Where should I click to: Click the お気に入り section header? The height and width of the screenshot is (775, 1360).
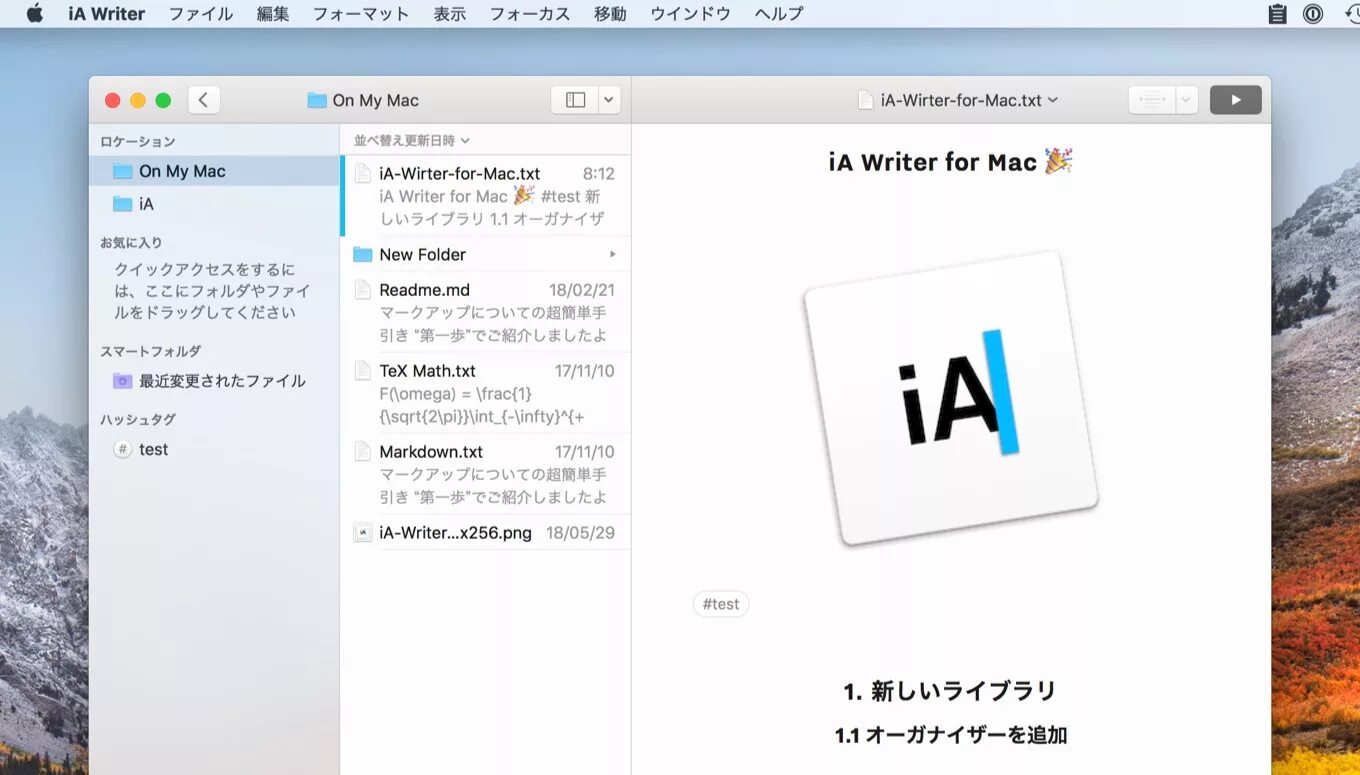pyautogui.click(x=131, y=242)
